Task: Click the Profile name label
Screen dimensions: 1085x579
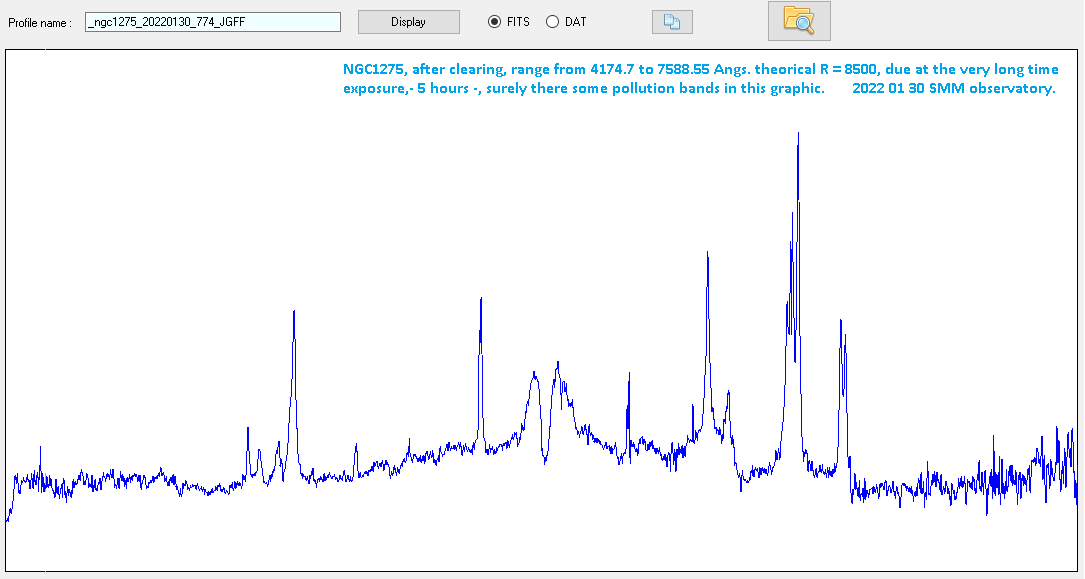Action: (40, 22)
